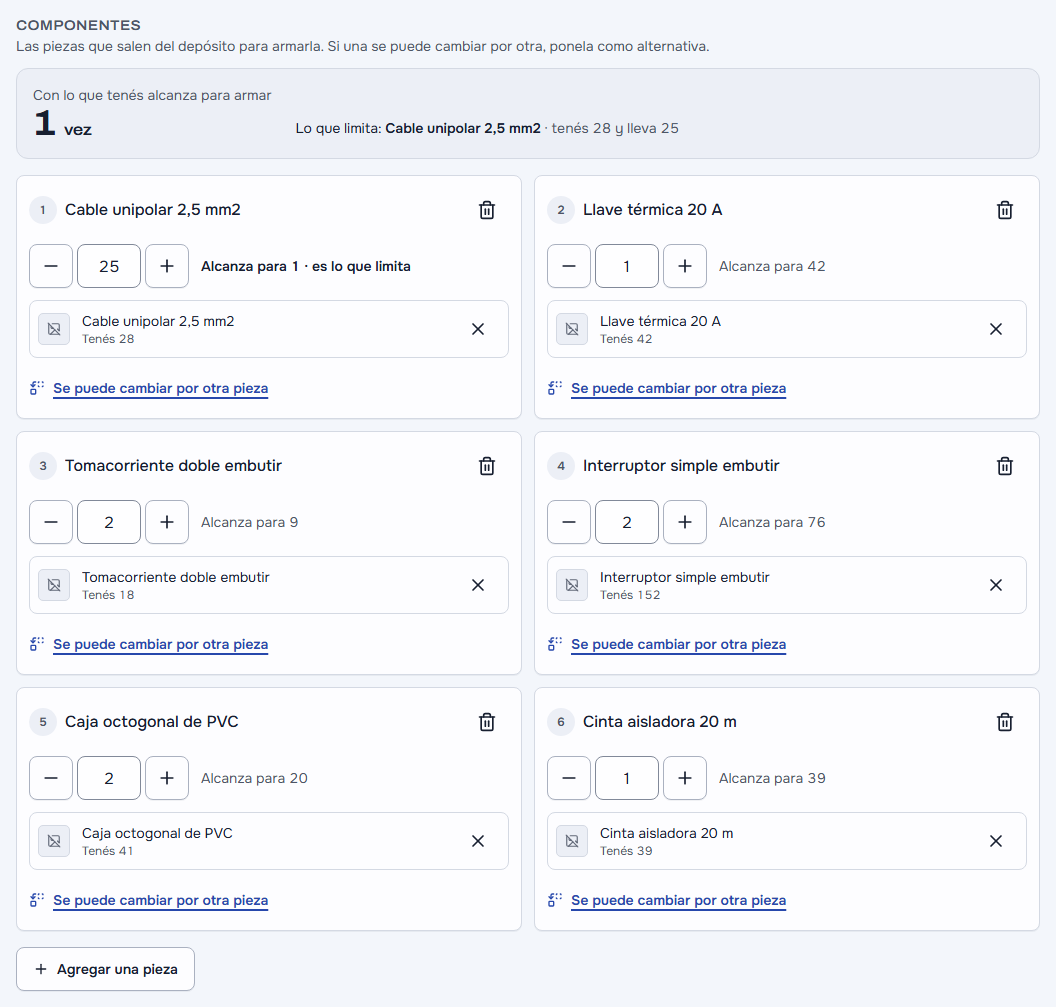Edit the Llave térmica 20 A quantity field

[x=627, y=266]
